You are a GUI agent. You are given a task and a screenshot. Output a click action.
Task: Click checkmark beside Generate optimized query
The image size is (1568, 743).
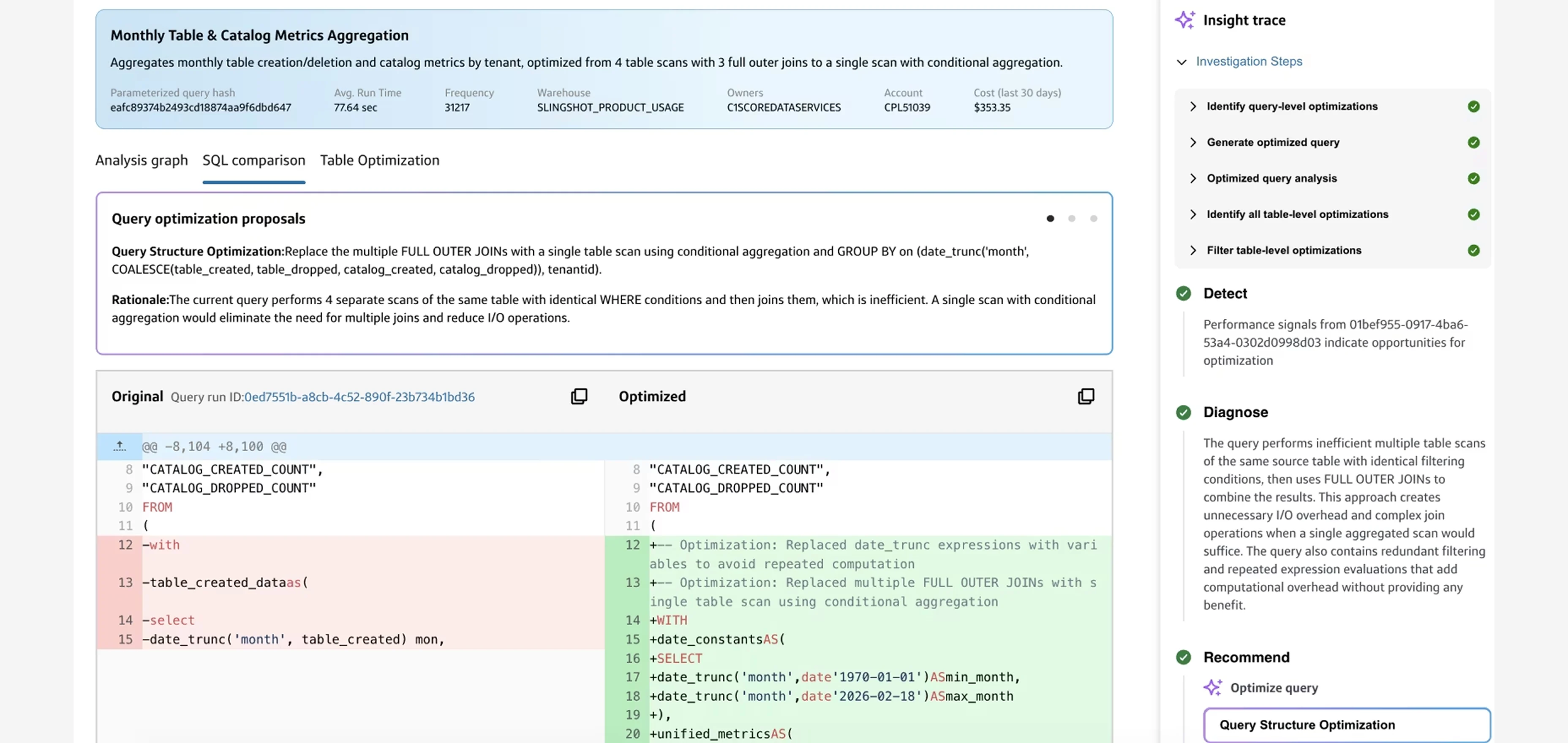point(1474,142)
